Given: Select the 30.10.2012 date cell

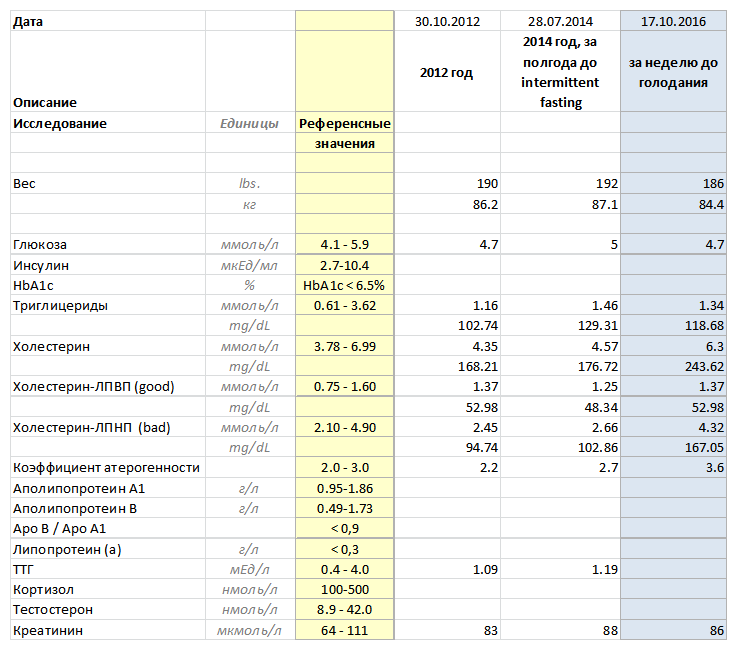Looking at the screenshot, I should coord(447,22).
